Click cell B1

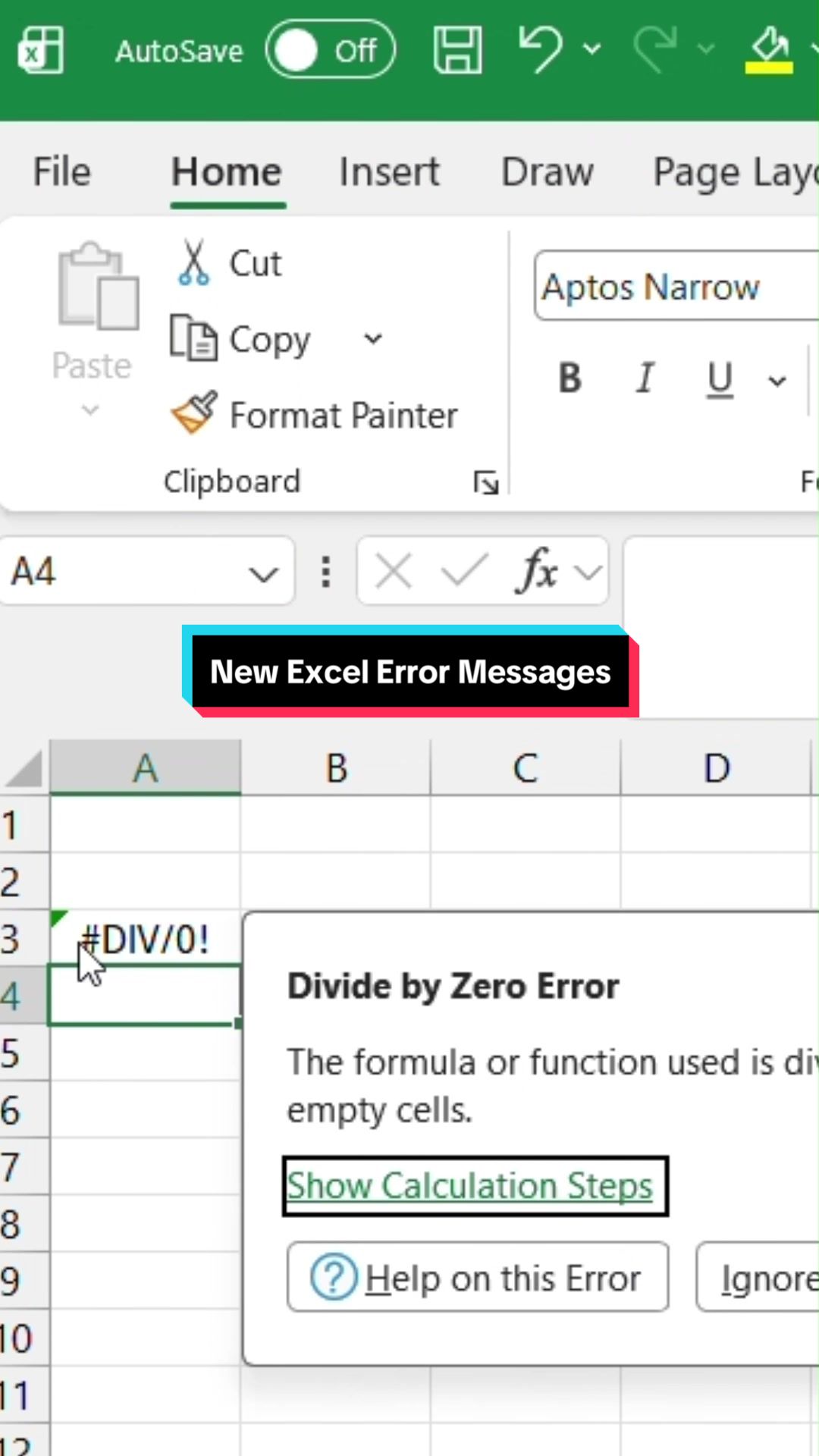click(336, 825)
